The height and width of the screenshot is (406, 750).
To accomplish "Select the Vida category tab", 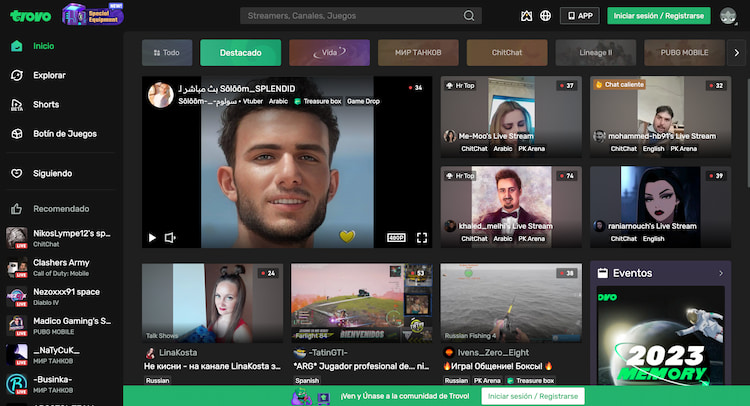I will coord(330,53).
